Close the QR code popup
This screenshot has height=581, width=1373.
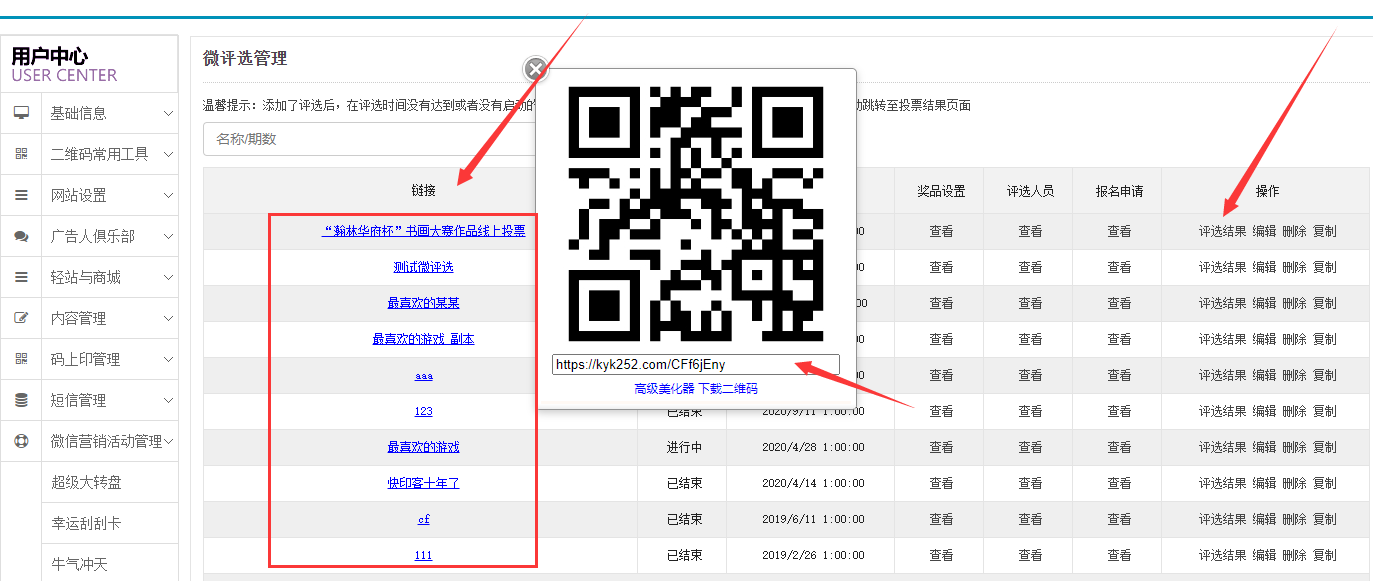point(536,69)
